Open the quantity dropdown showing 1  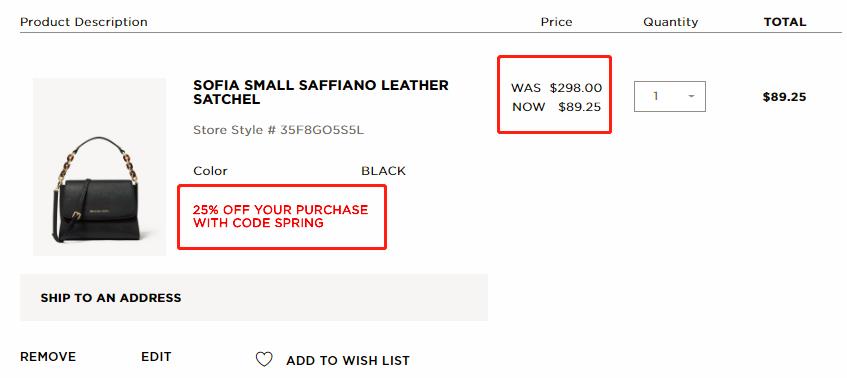point(670,97)
